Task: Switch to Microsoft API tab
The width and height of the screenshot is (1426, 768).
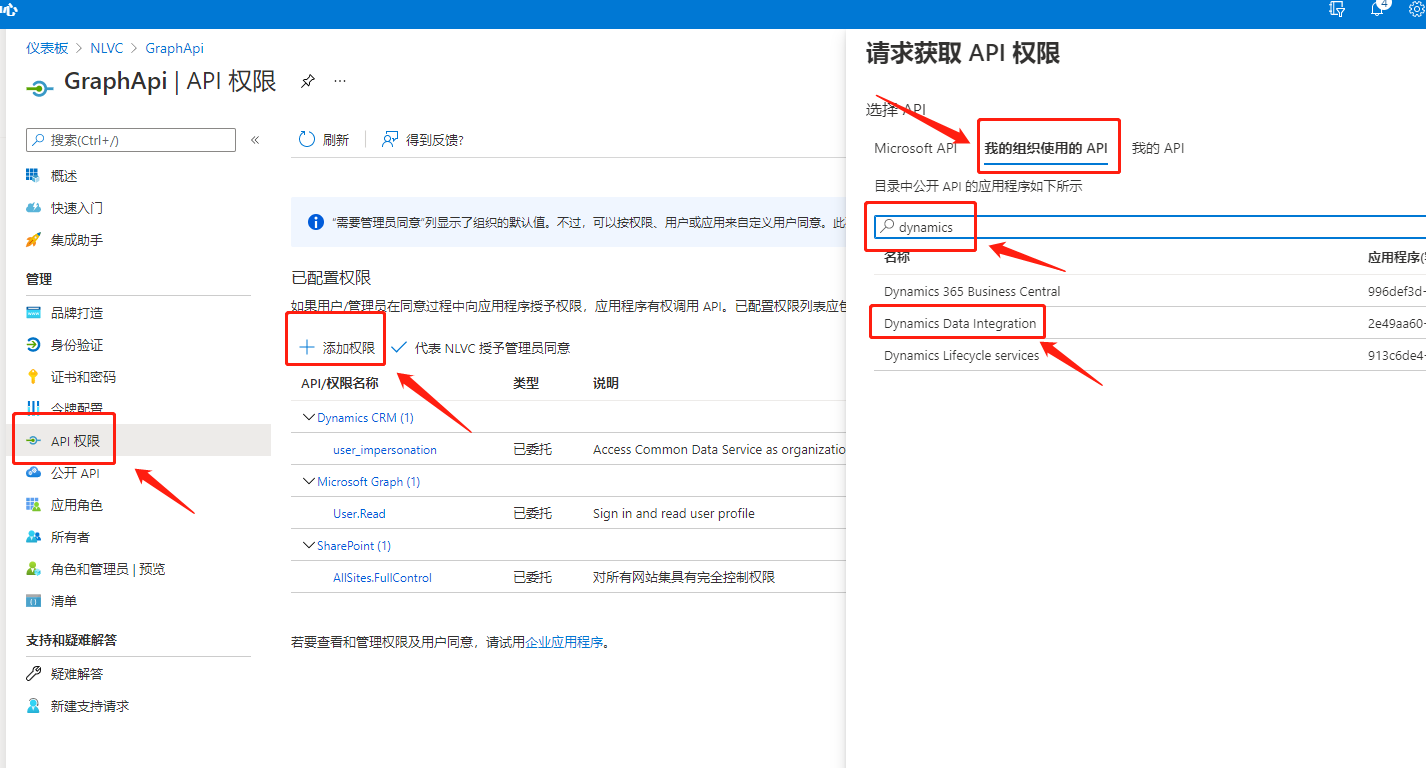Action: tap(916, 148)
